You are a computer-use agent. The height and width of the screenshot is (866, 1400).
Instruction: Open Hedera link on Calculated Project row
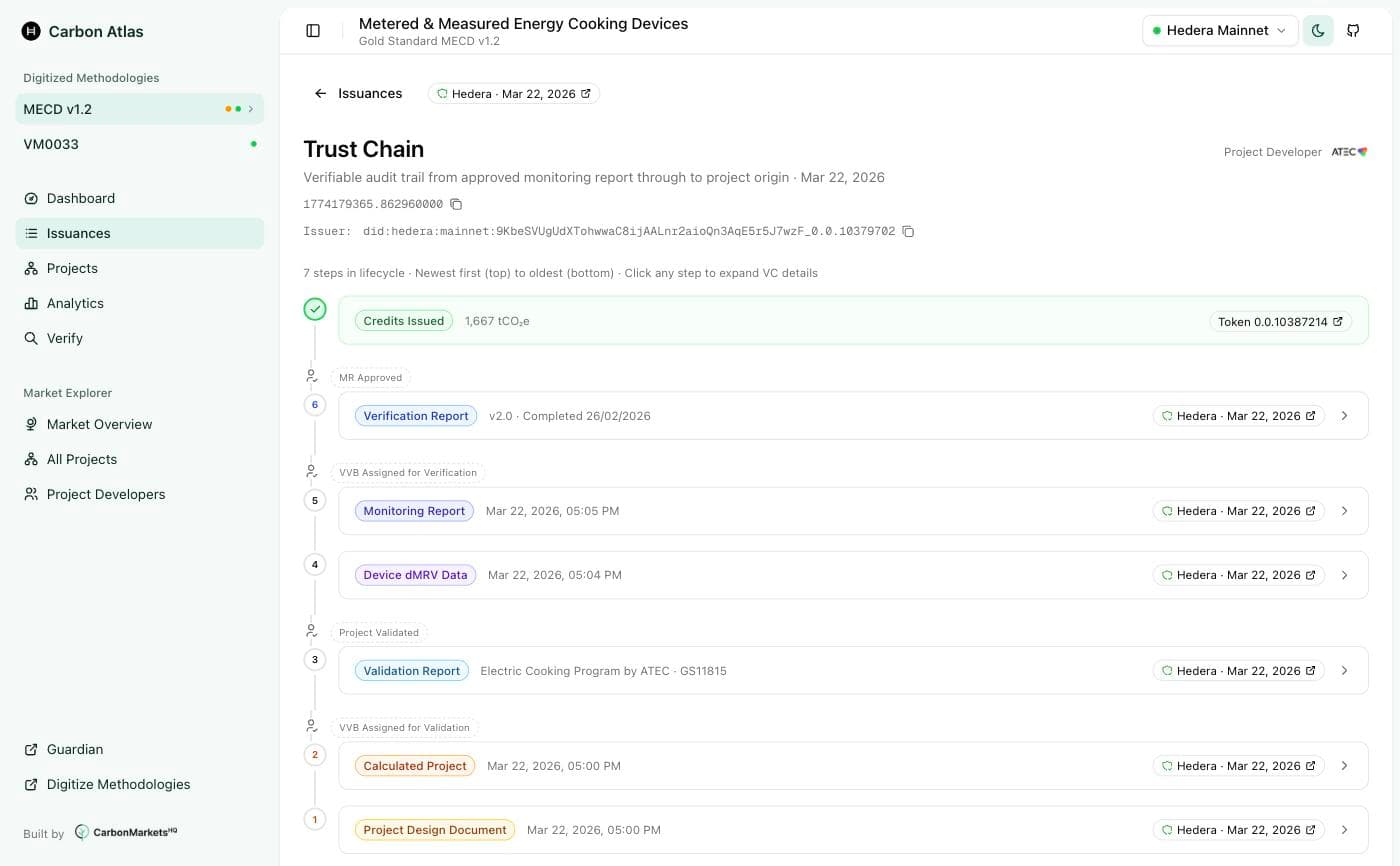[1238, 766]
